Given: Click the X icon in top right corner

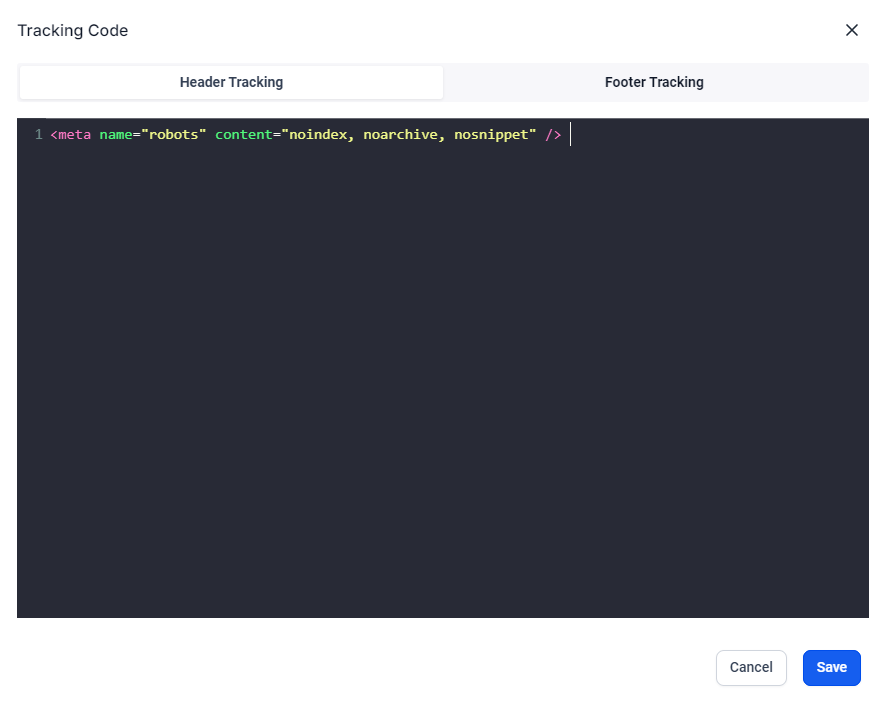Looking at the screenshot, I should tap(851, 30).
